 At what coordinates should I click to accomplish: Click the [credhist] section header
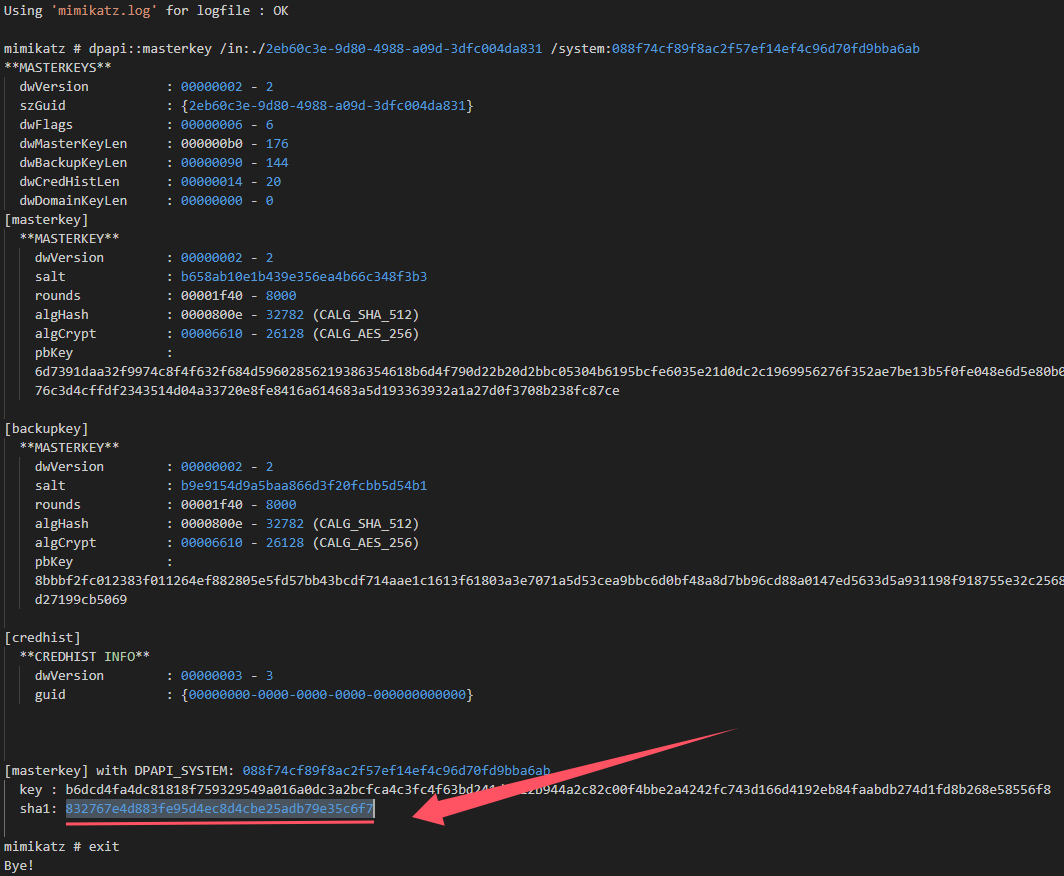click(42, 638)
